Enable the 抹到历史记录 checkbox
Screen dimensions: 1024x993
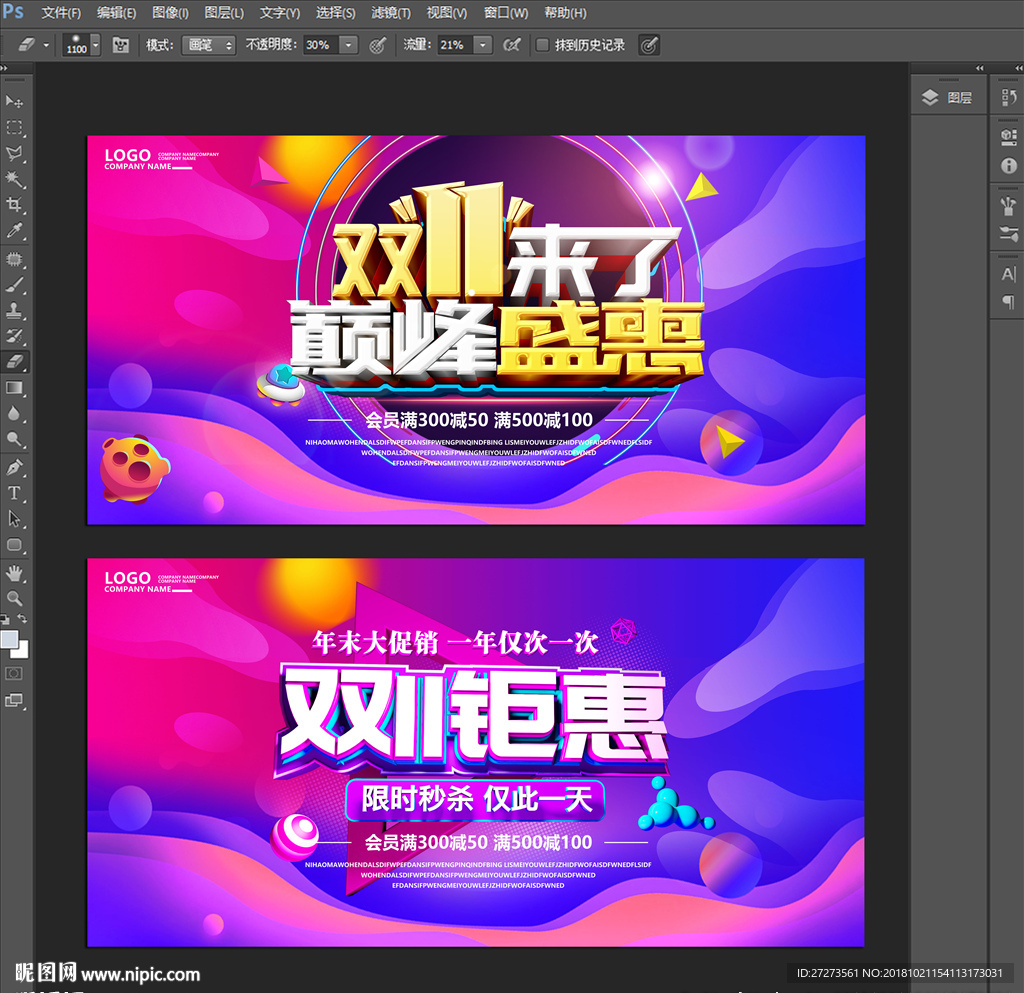click(541, 44)
